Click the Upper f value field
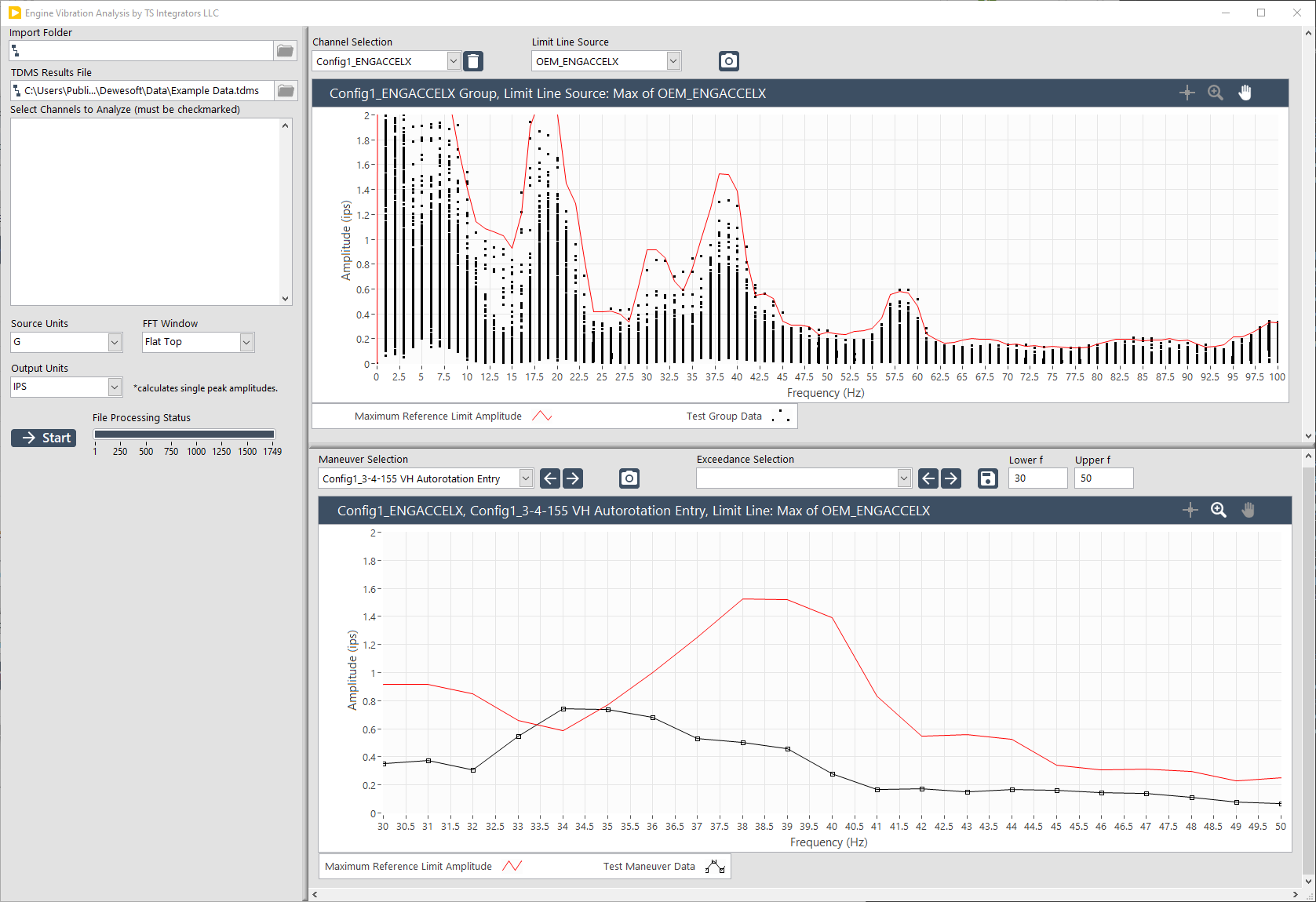The width and height of the screenshot is (1316, 902). (1103, 478)
